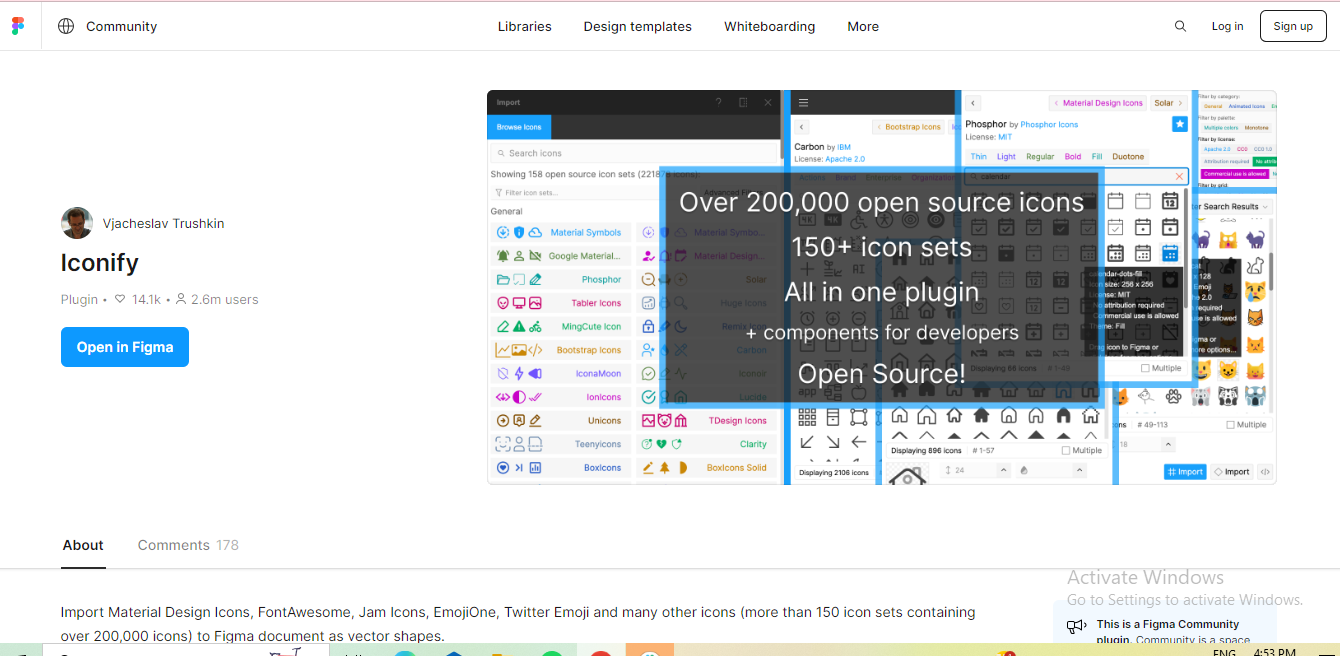The height and width of the screenshot is (656, 1340).
Task: Click the megaphone icon in the Community plugin notice
Action: (x=1076, y=627)
